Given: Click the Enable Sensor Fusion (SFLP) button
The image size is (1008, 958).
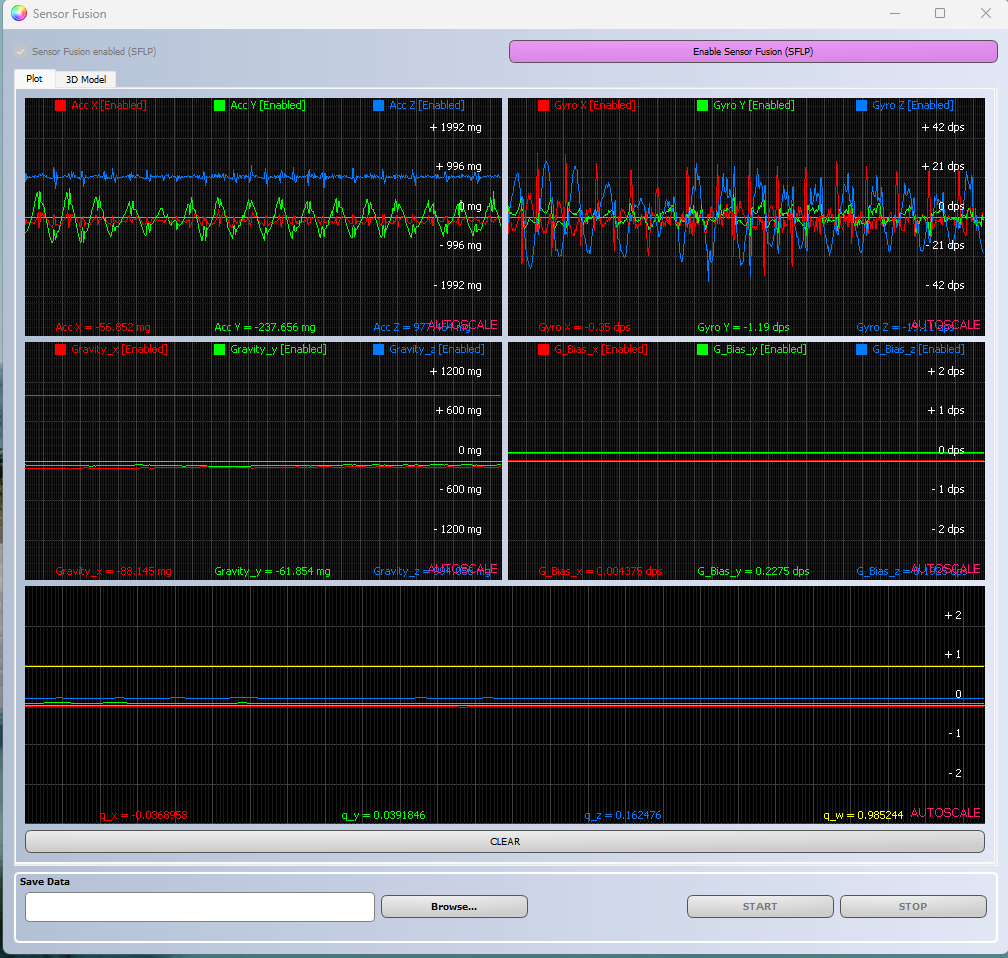Looking at the screenshot, I should [x=752, y=50].
